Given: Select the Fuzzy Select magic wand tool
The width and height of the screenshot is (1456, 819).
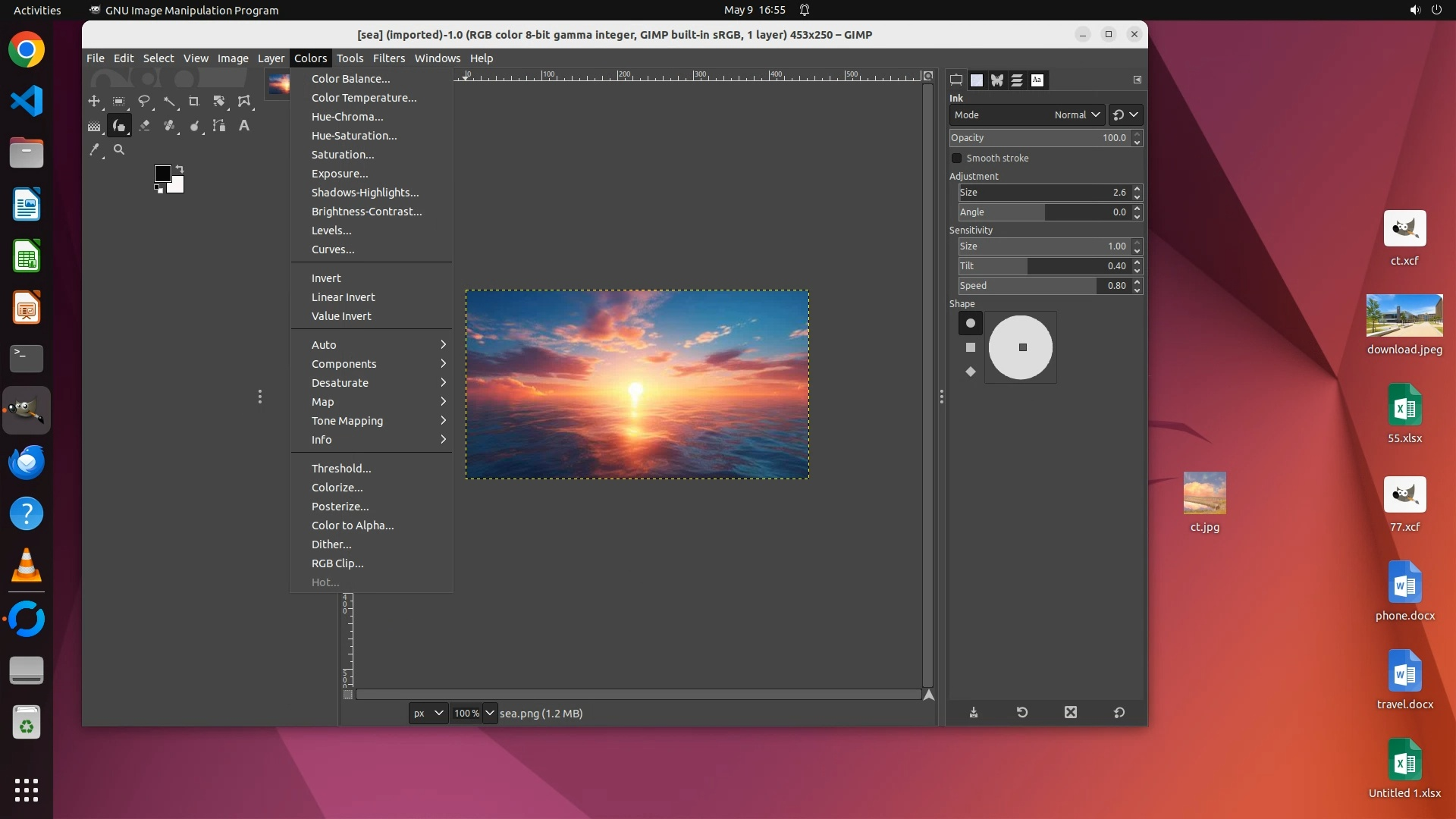Looking at the screenshot, I should click(169, 101).
